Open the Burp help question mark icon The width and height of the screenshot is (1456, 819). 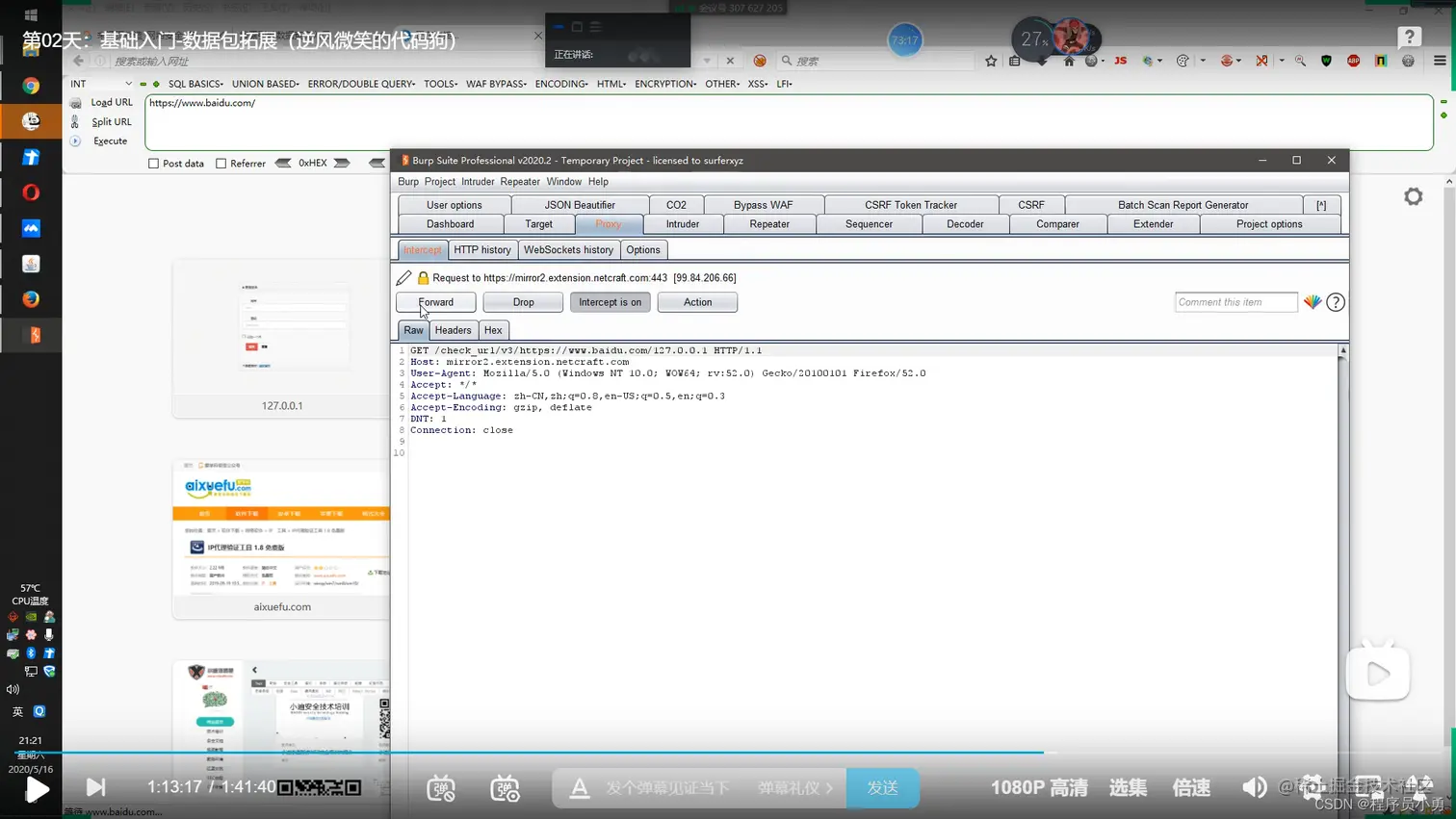(x=1336, y=302)
